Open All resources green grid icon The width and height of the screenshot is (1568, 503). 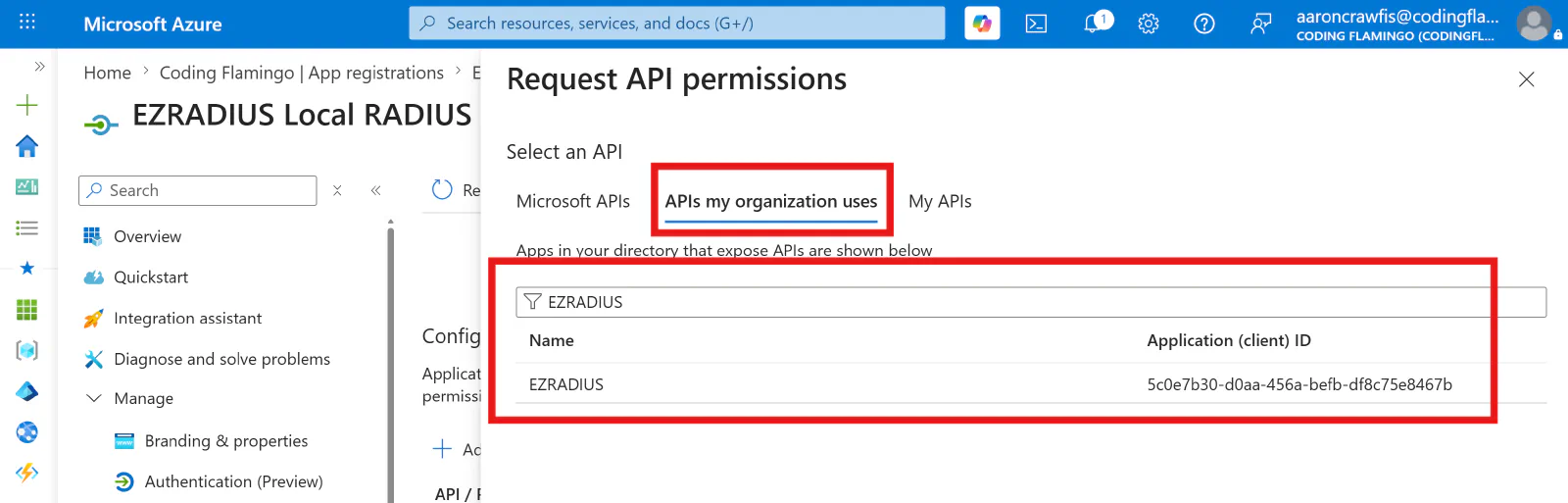click(x=27, y=310)
